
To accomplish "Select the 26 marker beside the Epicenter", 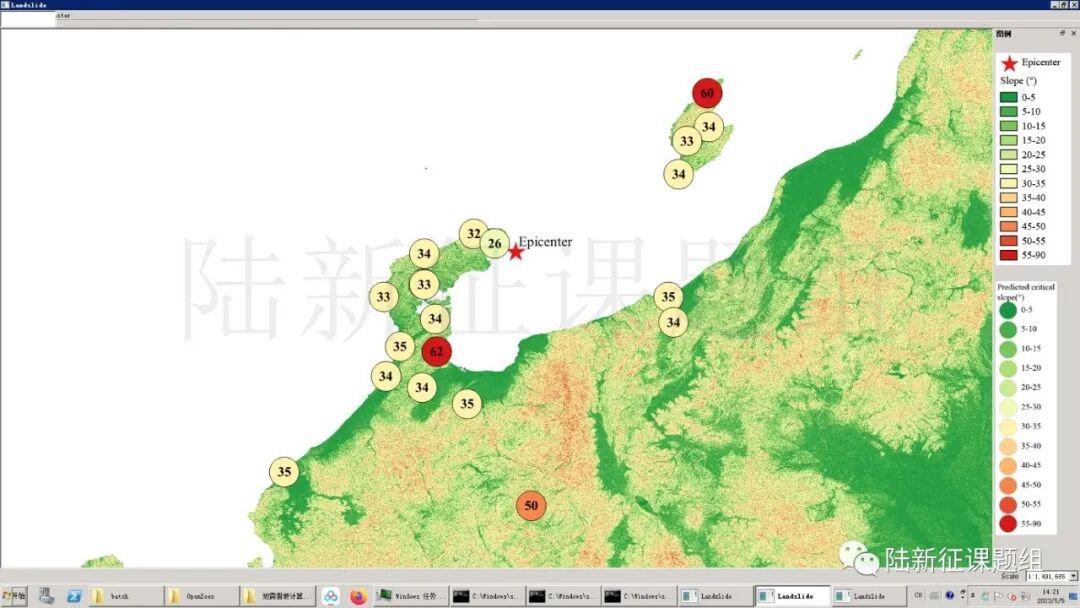I will pyautogui.click(x=494, y=243).
